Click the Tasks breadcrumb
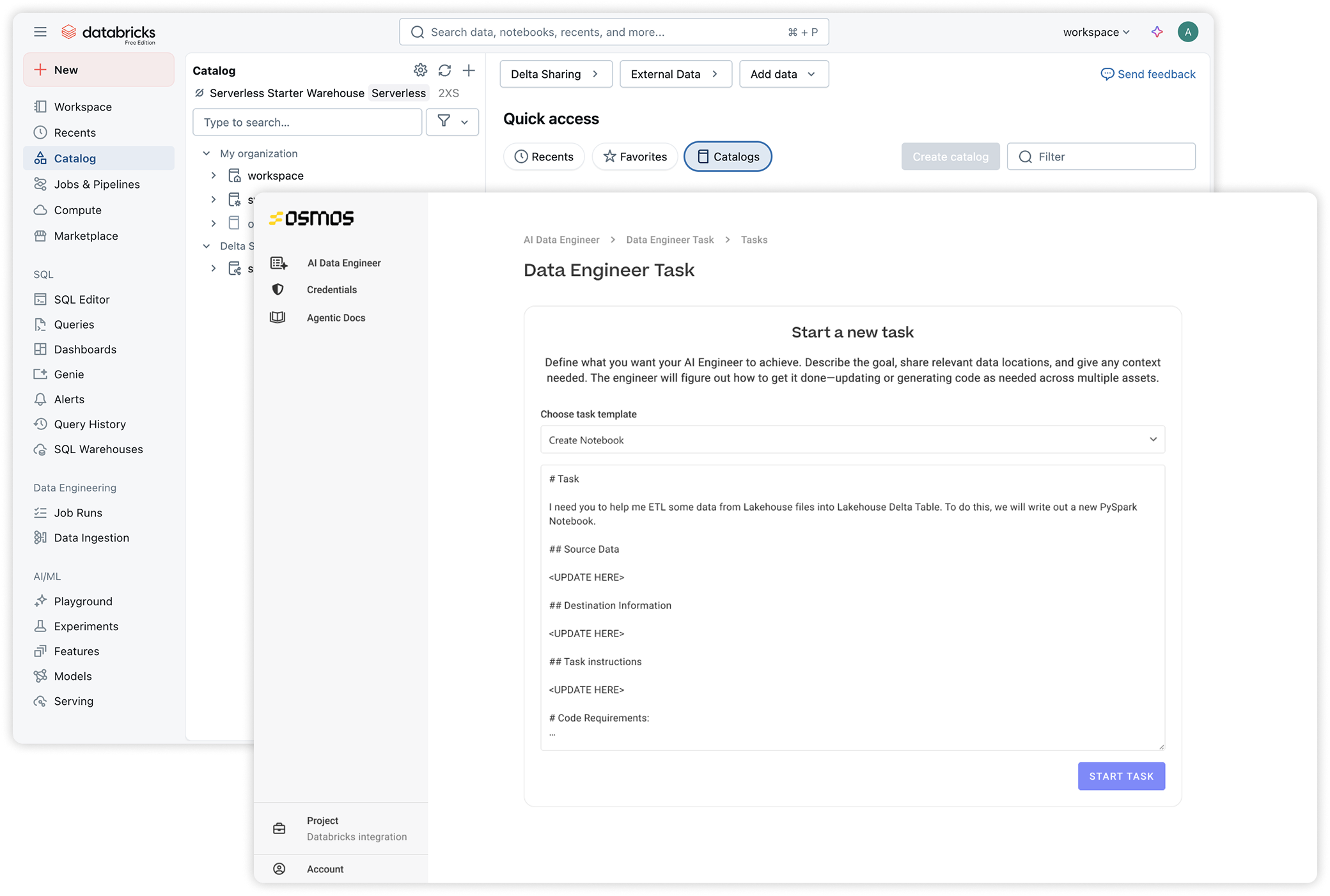The image size is (1330, 896). 754,240
